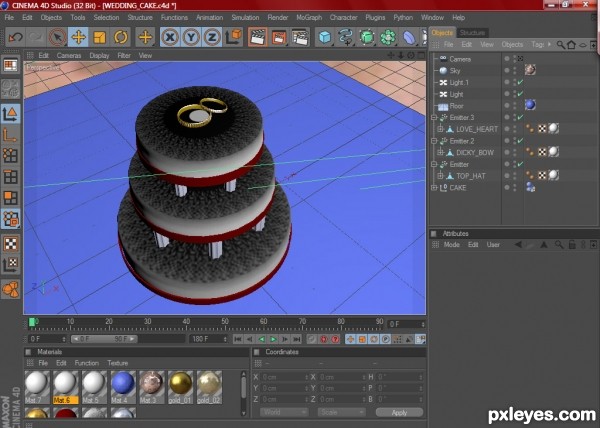The image size is (600, 428).
Task: Switch to the Structure tab
Action: [473, 33]
